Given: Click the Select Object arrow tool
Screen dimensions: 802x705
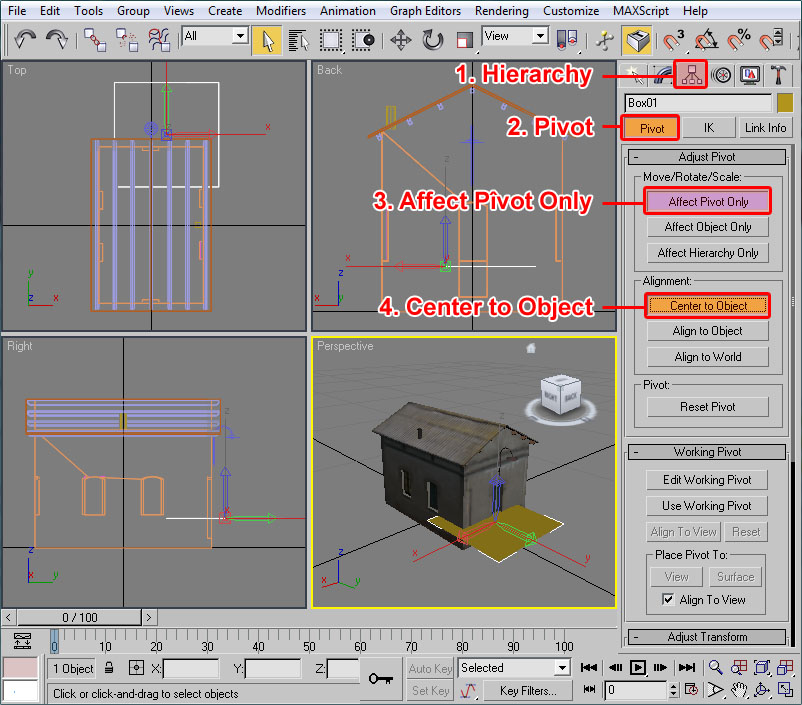Looking at the screenshot, I should (x=267, y=40).
